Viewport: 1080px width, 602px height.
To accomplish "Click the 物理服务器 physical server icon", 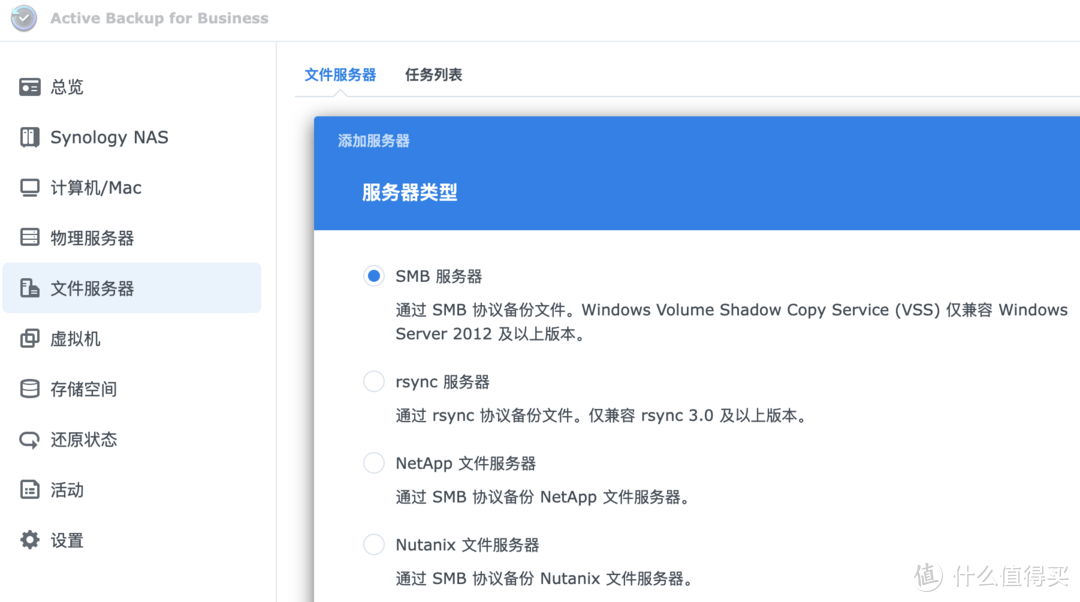I will [x=29, y=237].
